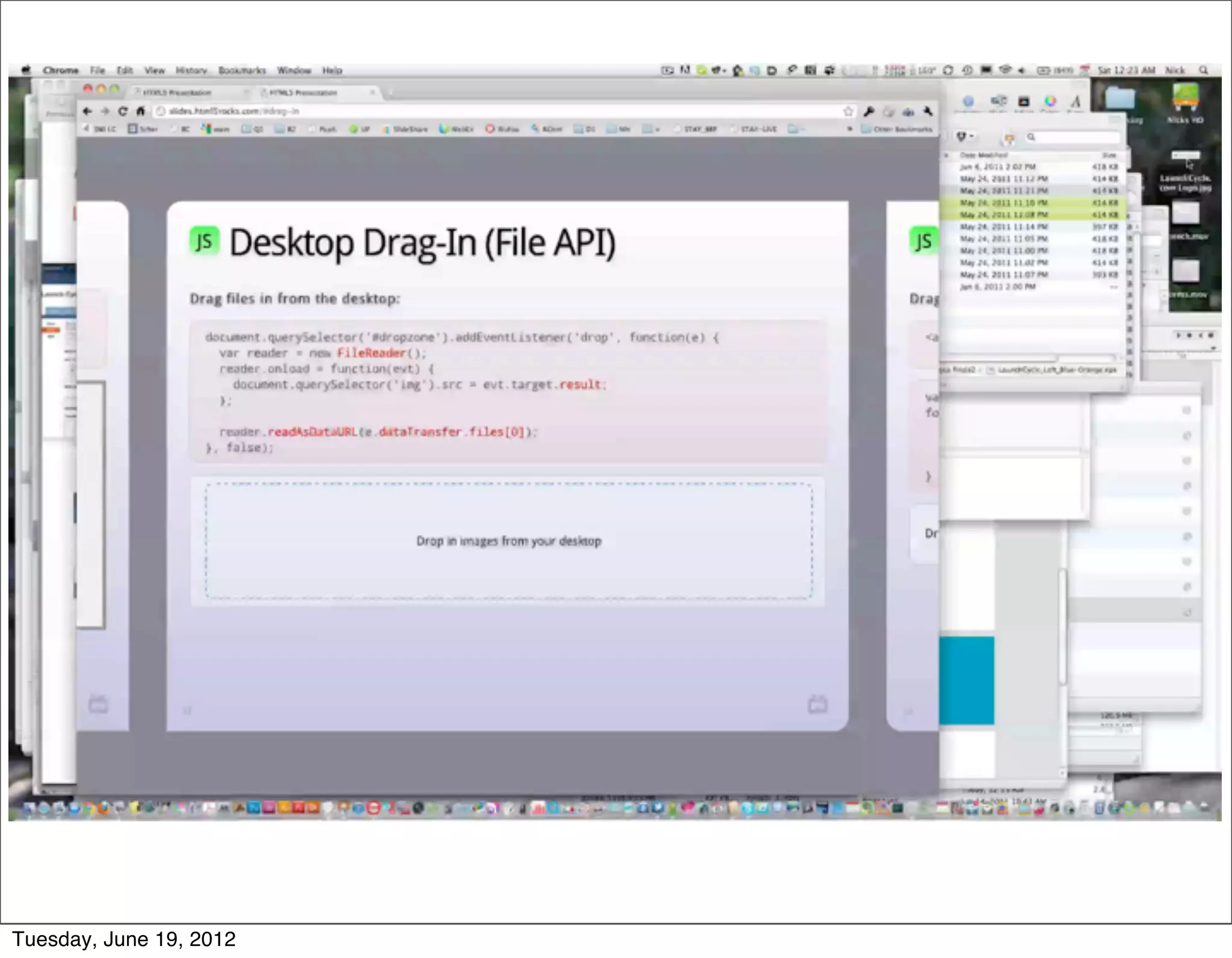
Task: Click the Finder search field
Action: point(1074,137)
